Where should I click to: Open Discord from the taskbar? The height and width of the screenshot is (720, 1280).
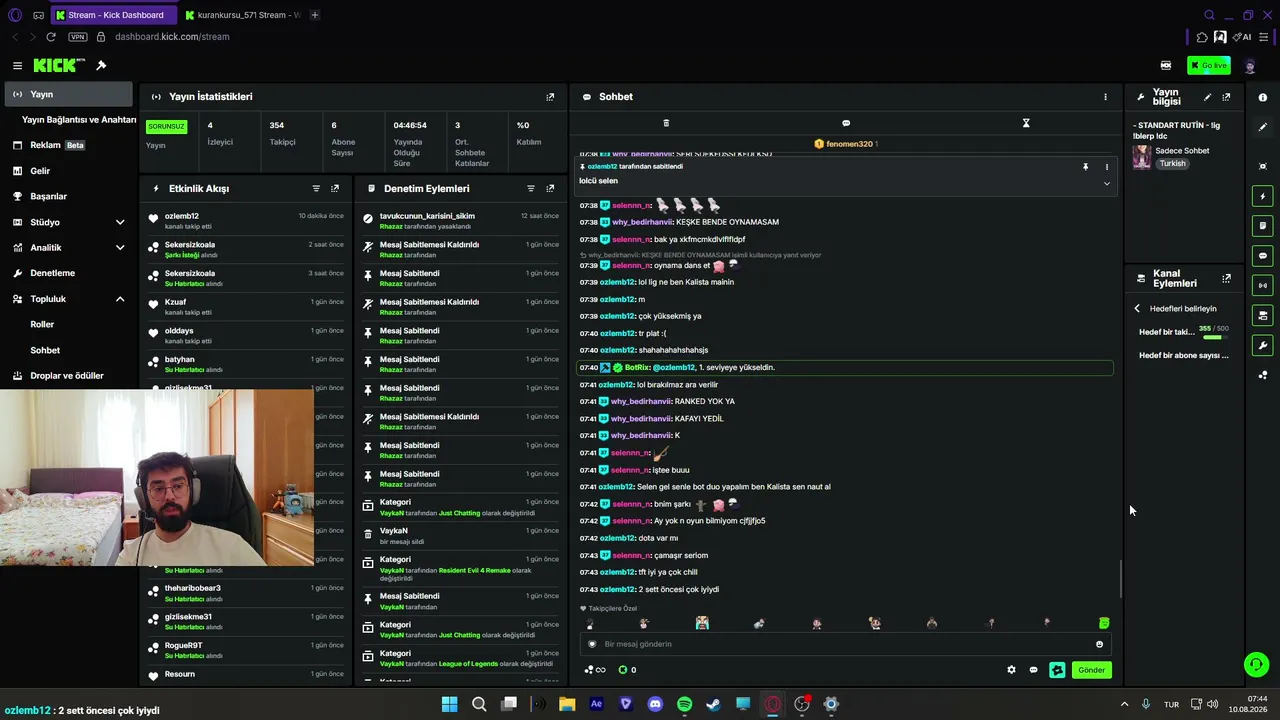(x=655, y=704)
